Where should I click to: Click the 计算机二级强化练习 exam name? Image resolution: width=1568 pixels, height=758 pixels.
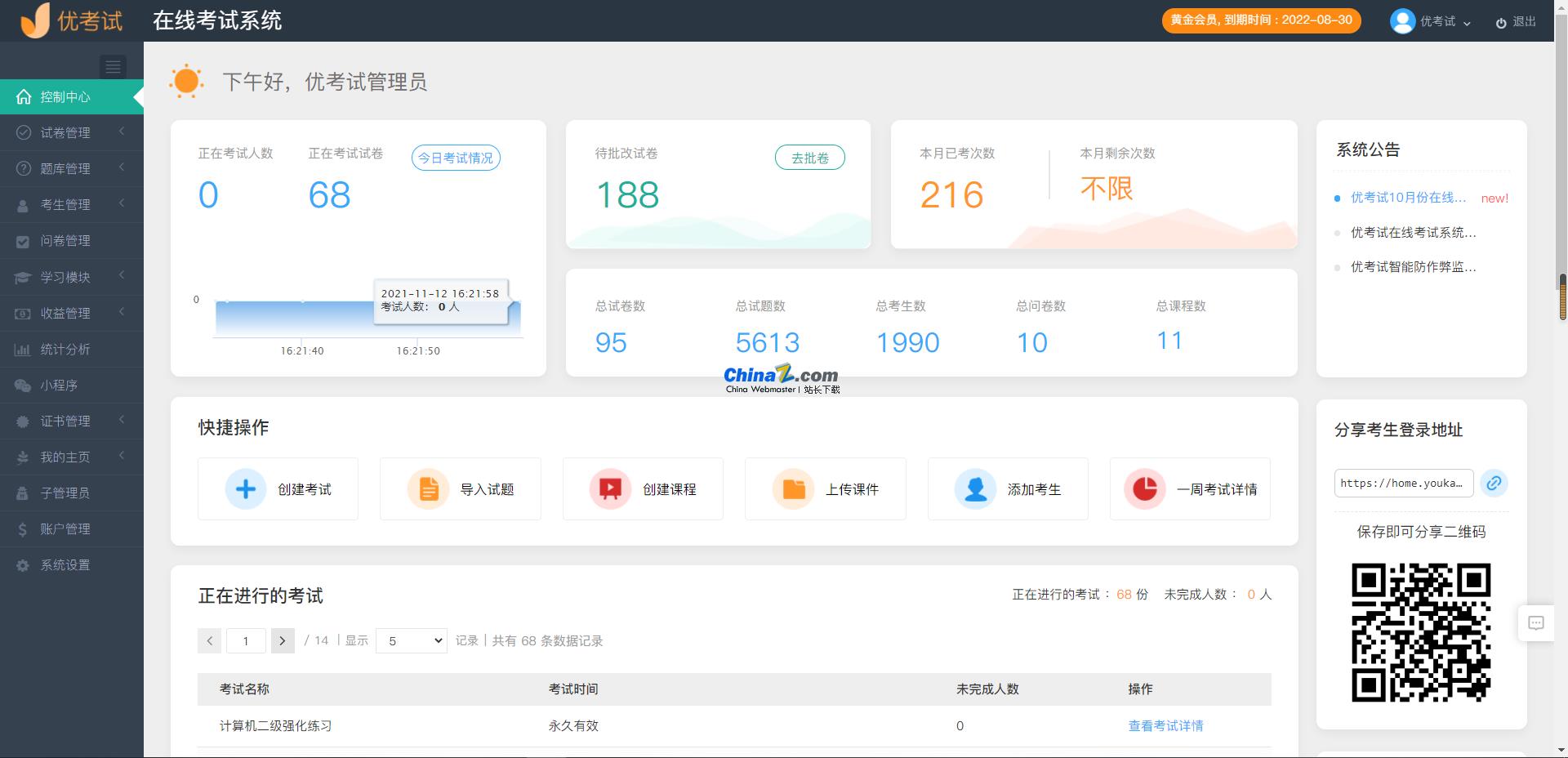pos(275,725)
